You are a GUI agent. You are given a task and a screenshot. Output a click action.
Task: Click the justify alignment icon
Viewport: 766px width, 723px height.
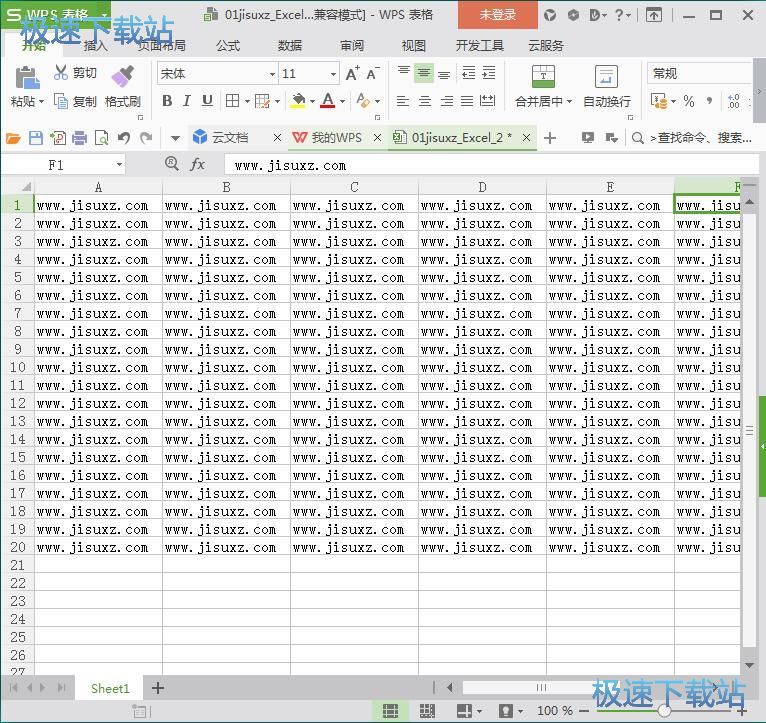[x=467, y=101]
